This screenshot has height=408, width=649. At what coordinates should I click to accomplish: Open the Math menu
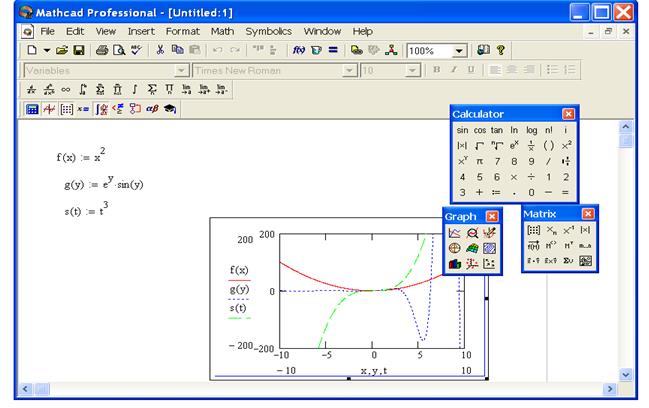[x=222, y=31]
